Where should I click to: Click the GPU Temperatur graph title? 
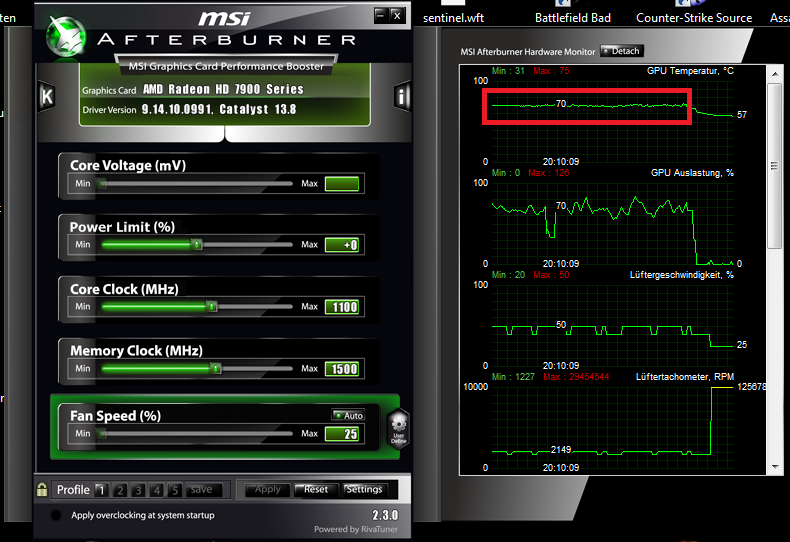(690, 71)
